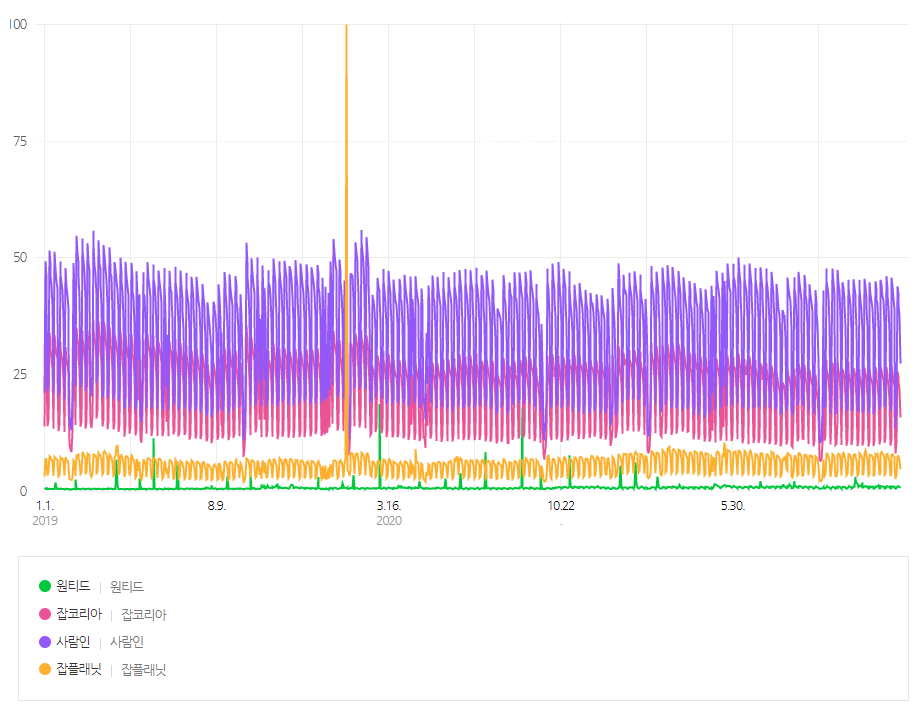Select the 5.30. date on the x-axis
Image resolution: width=916 pixels, height=705 pixels.
733,506
